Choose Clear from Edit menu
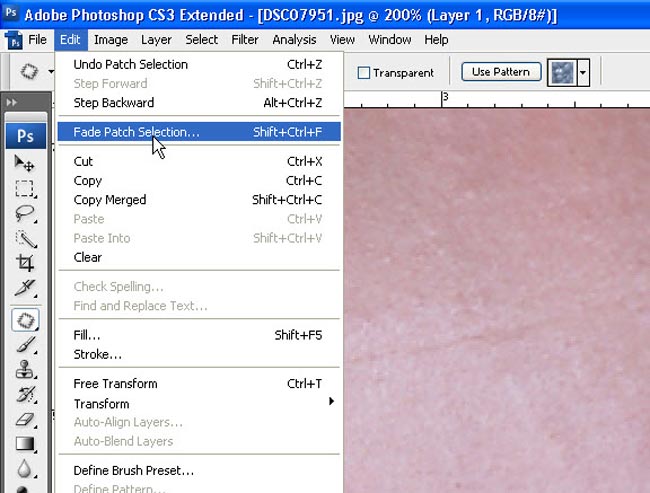 click(x=199, y=257)
